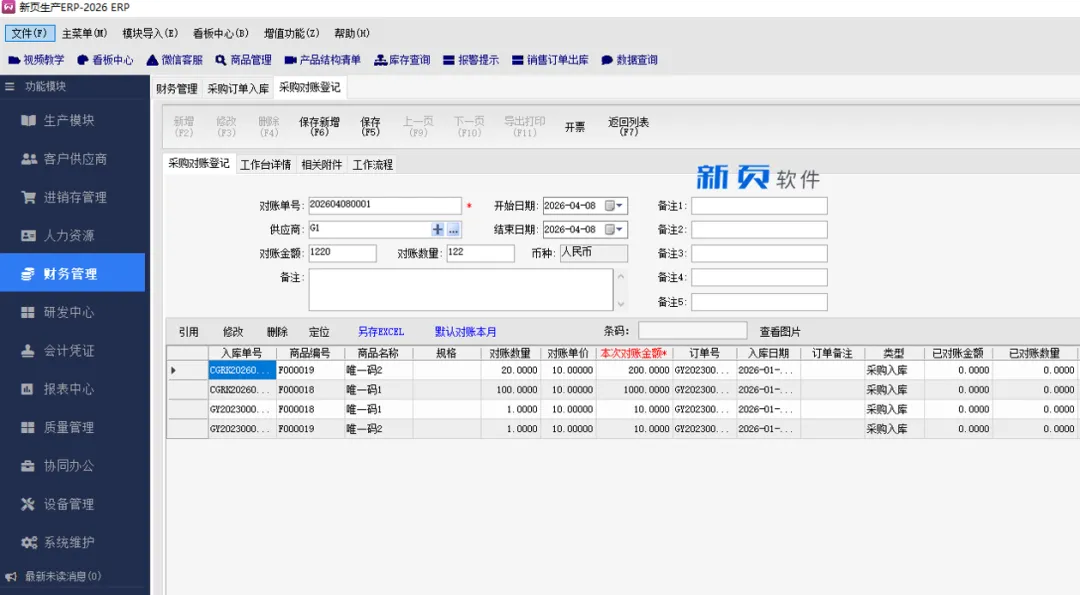The height and width of the screenshot is (595, 1080).
Task: Open the 研发中心 sidebar module
Action: pyautogui.click(x=72, y=312)
